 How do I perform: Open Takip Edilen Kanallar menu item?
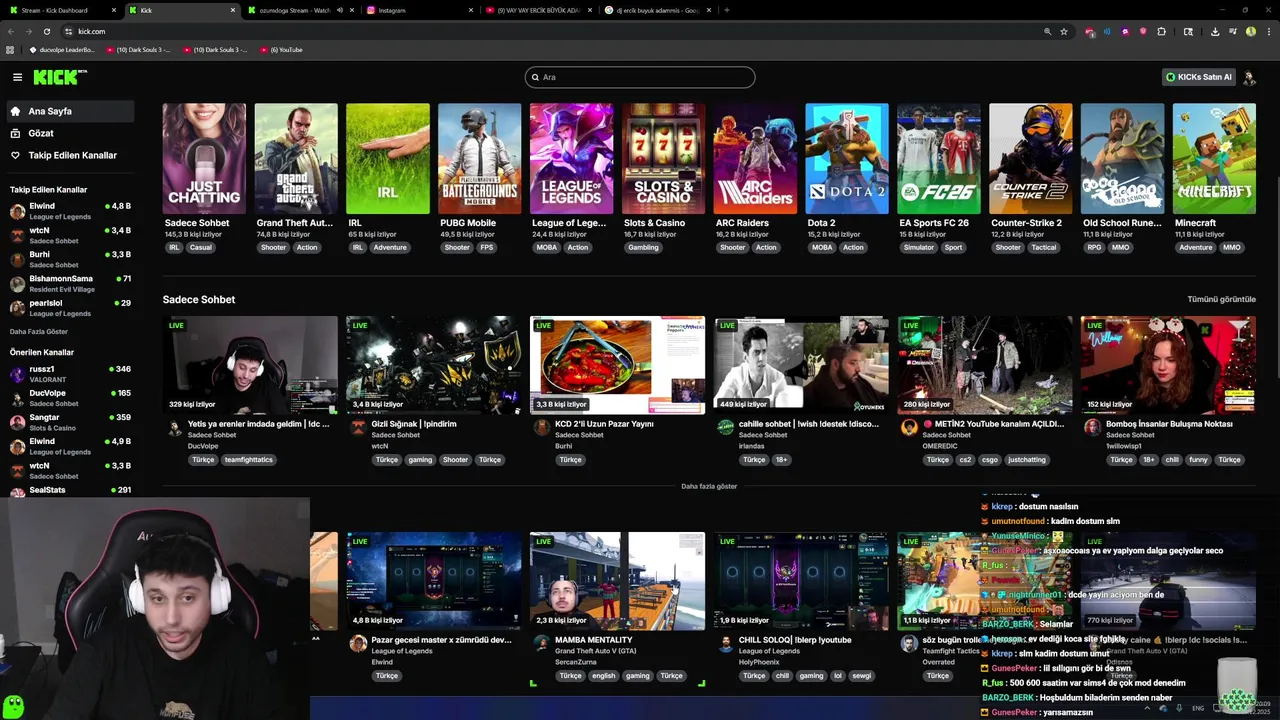coord(70,155)
